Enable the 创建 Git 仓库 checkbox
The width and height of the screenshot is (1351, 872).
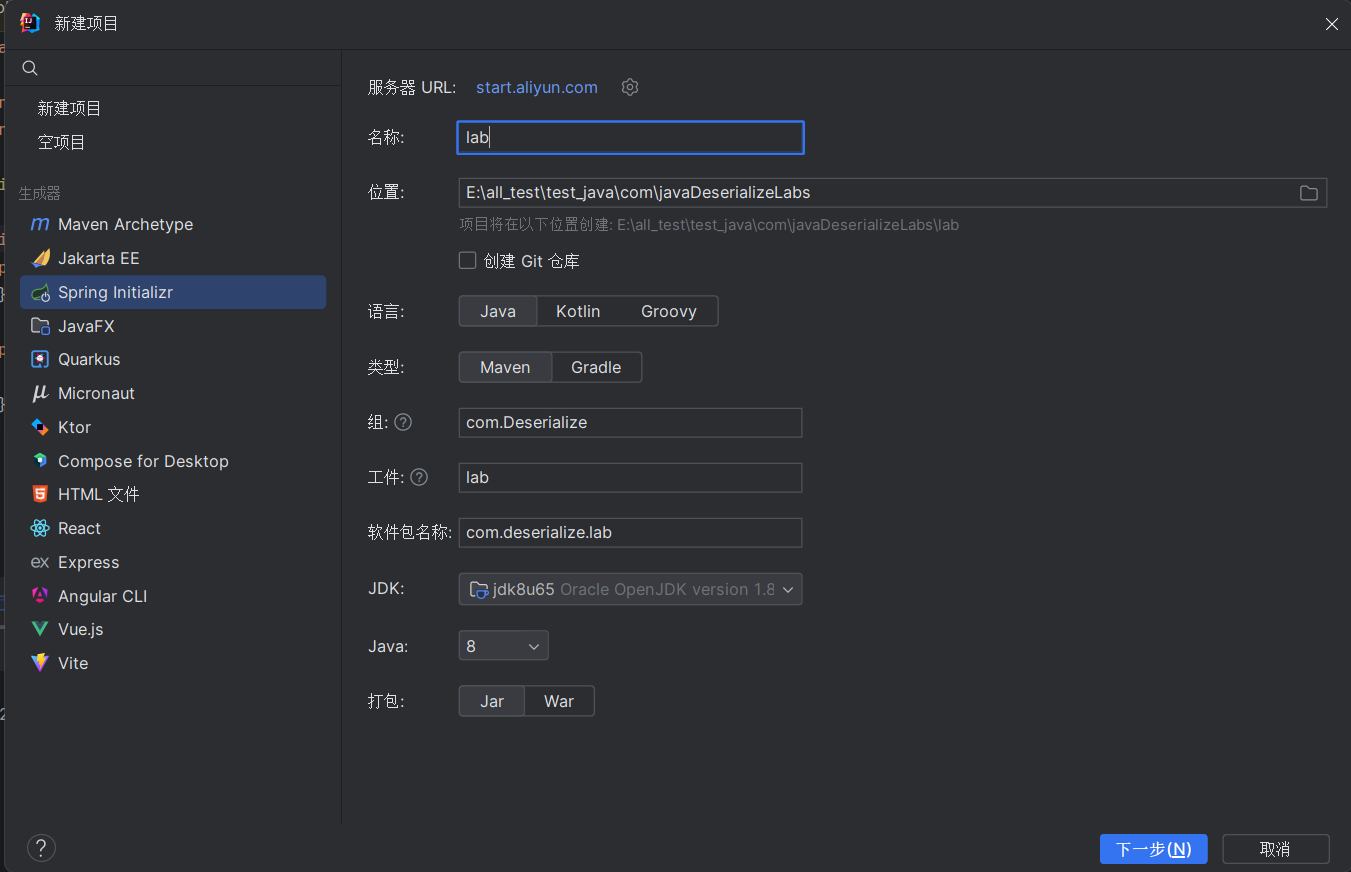pos(467,260)
